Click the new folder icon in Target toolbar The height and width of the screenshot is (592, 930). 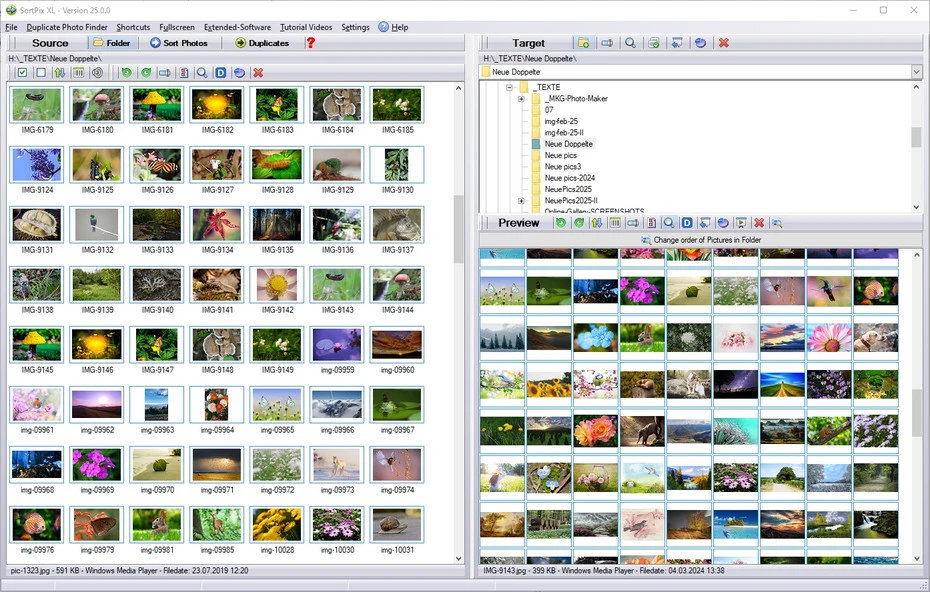click(583, 43)
